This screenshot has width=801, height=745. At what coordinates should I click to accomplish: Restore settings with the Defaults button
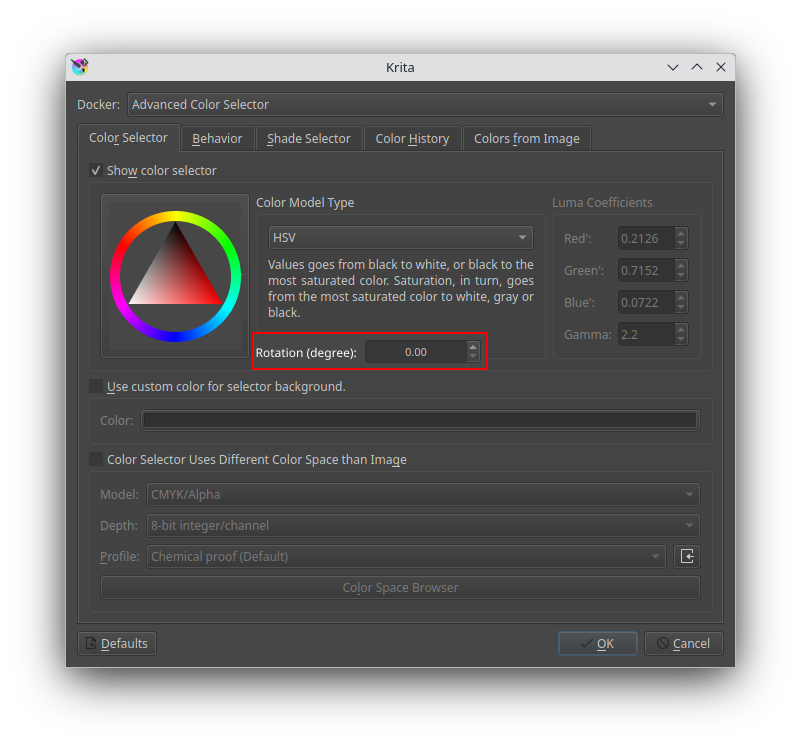pyautogui.click(x=116, y=643)
